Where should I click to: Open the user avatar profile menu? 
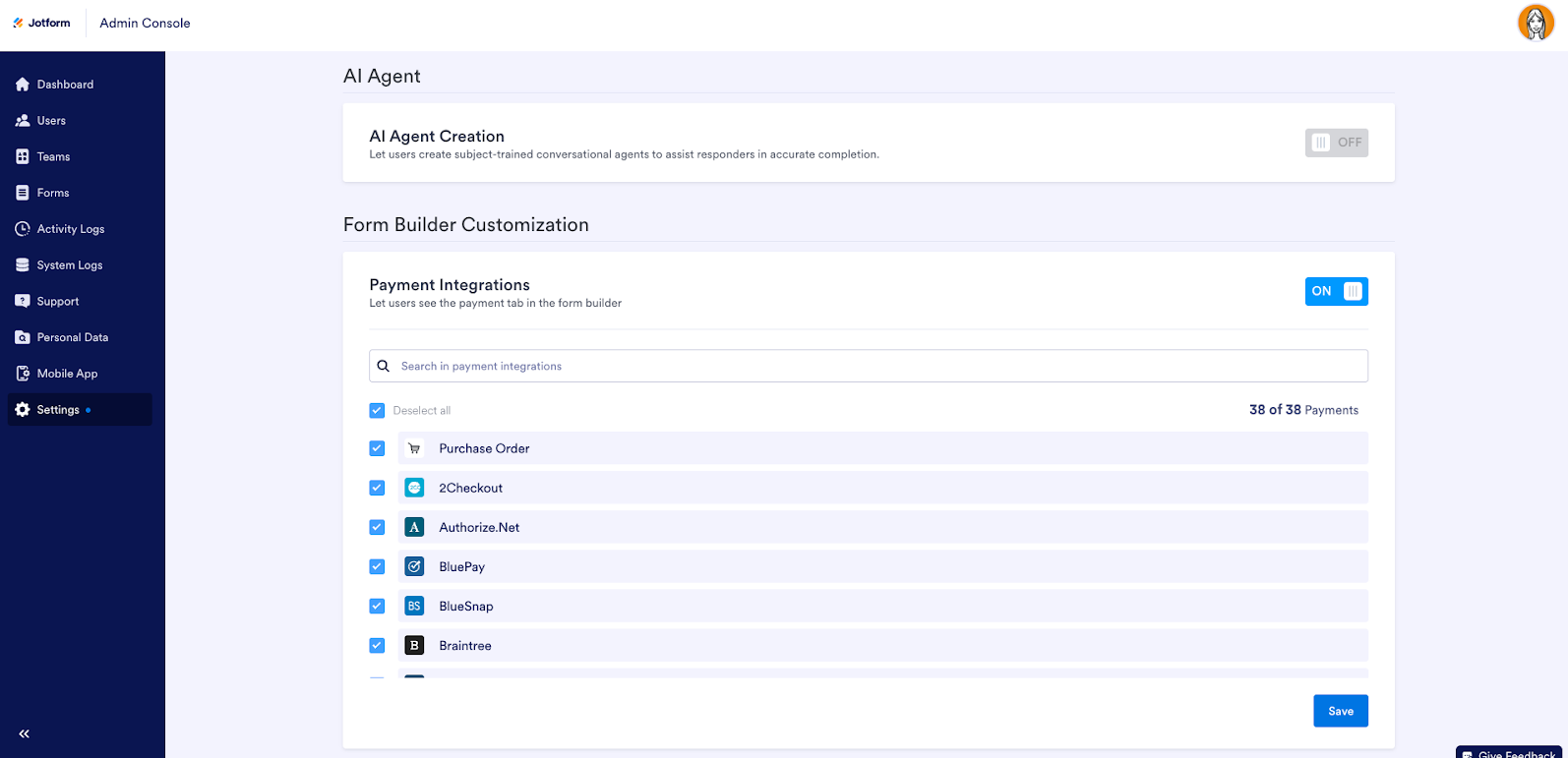pos(1535,23)
